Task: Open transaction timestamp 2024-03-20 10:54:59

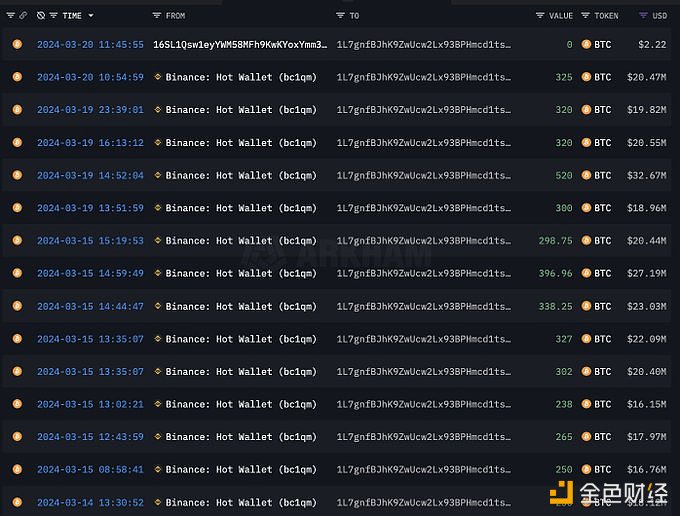Action: [90, 77]
